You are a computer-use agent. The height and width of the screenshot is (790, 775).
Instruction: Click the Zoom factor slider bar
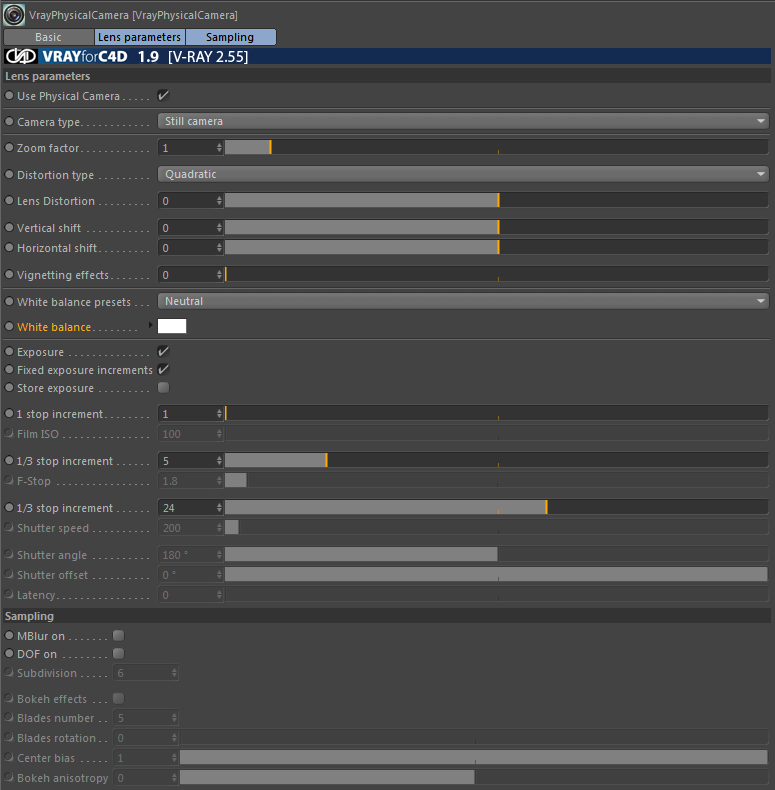click(496, 148)
